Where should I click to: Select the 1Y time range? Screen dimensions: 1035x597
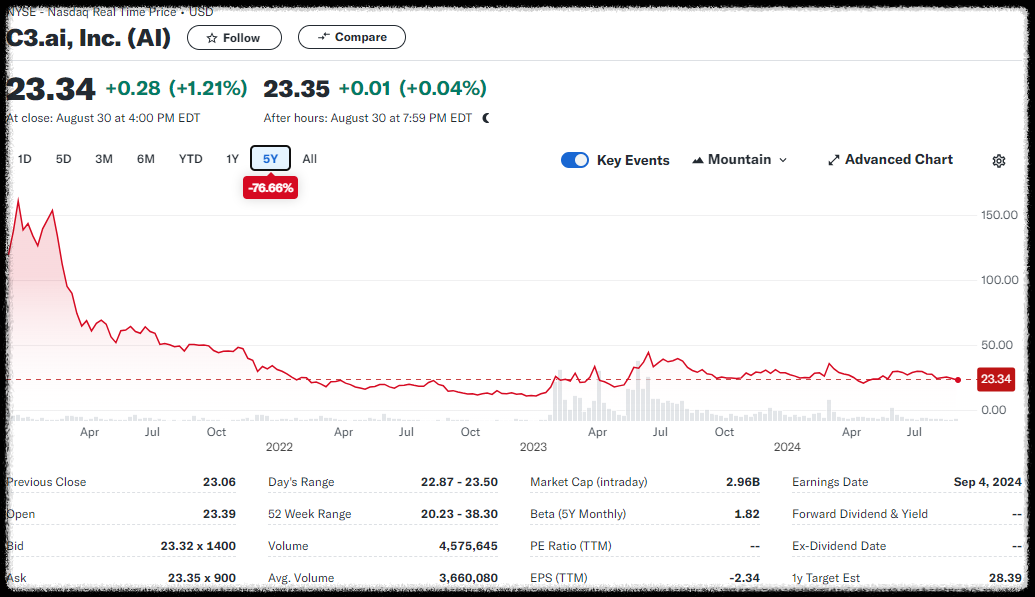pos(232,159)
